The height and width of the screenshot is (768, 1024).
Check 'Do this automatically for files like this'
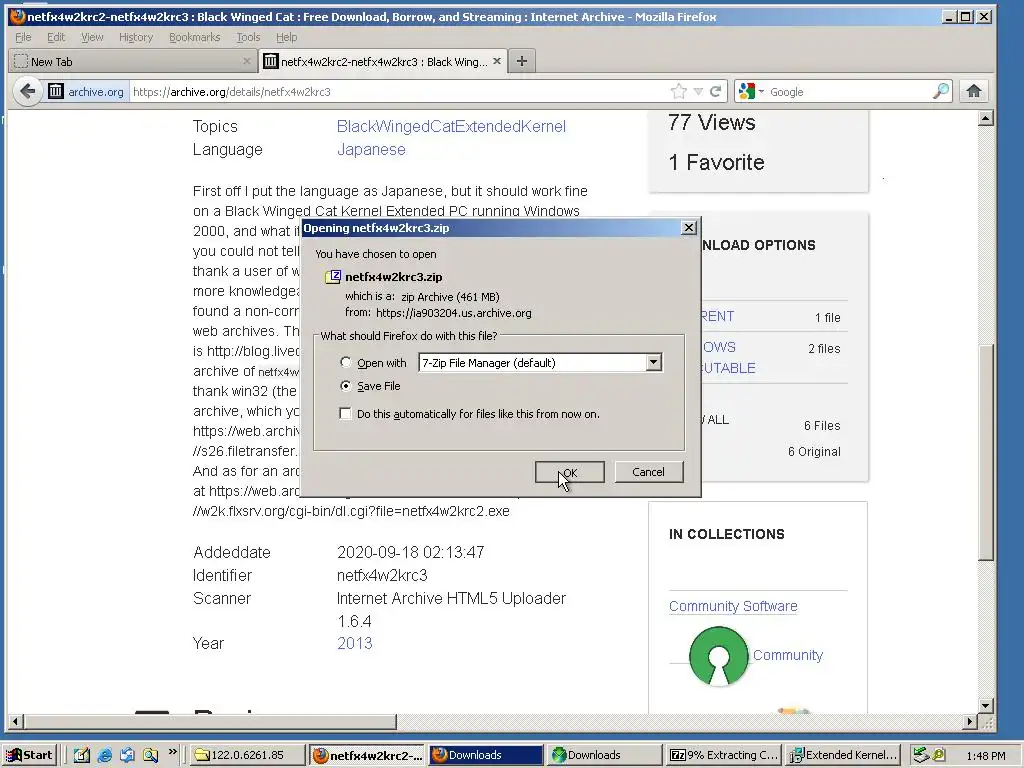click(x=345, y=413)
